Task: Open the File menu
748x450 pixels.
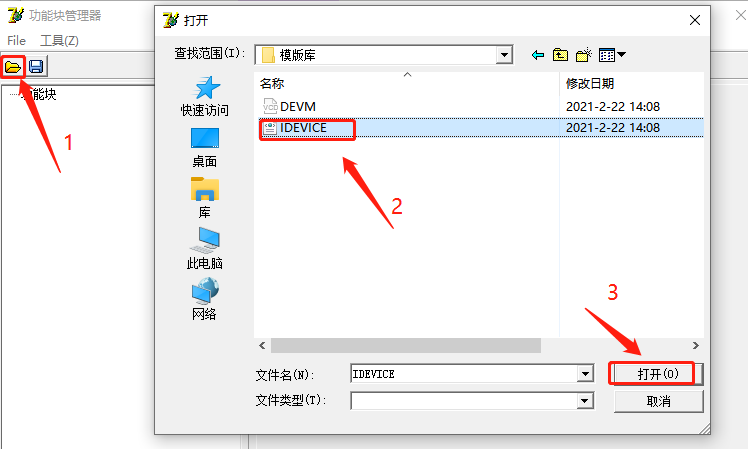Action: [17, 41]
